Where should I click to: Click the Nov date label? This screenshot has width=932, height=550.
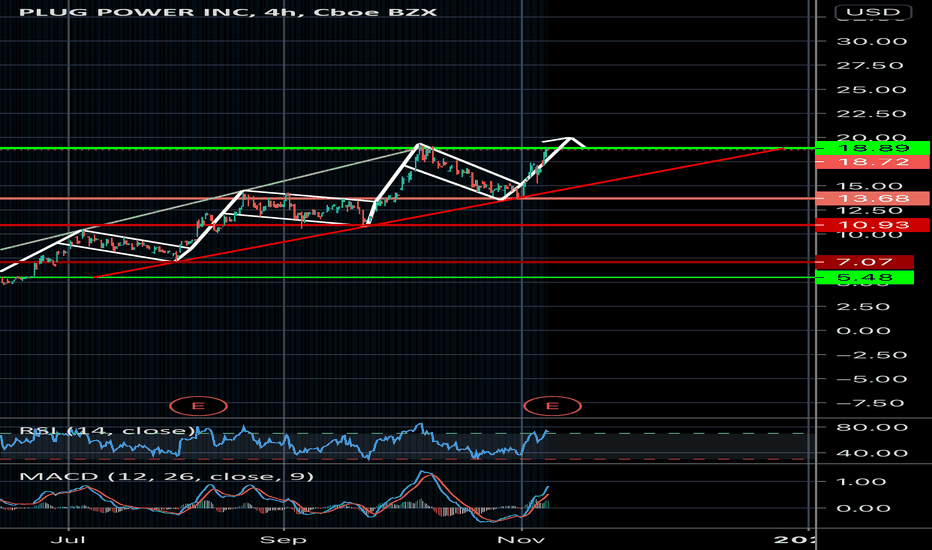tap(521, 539)
